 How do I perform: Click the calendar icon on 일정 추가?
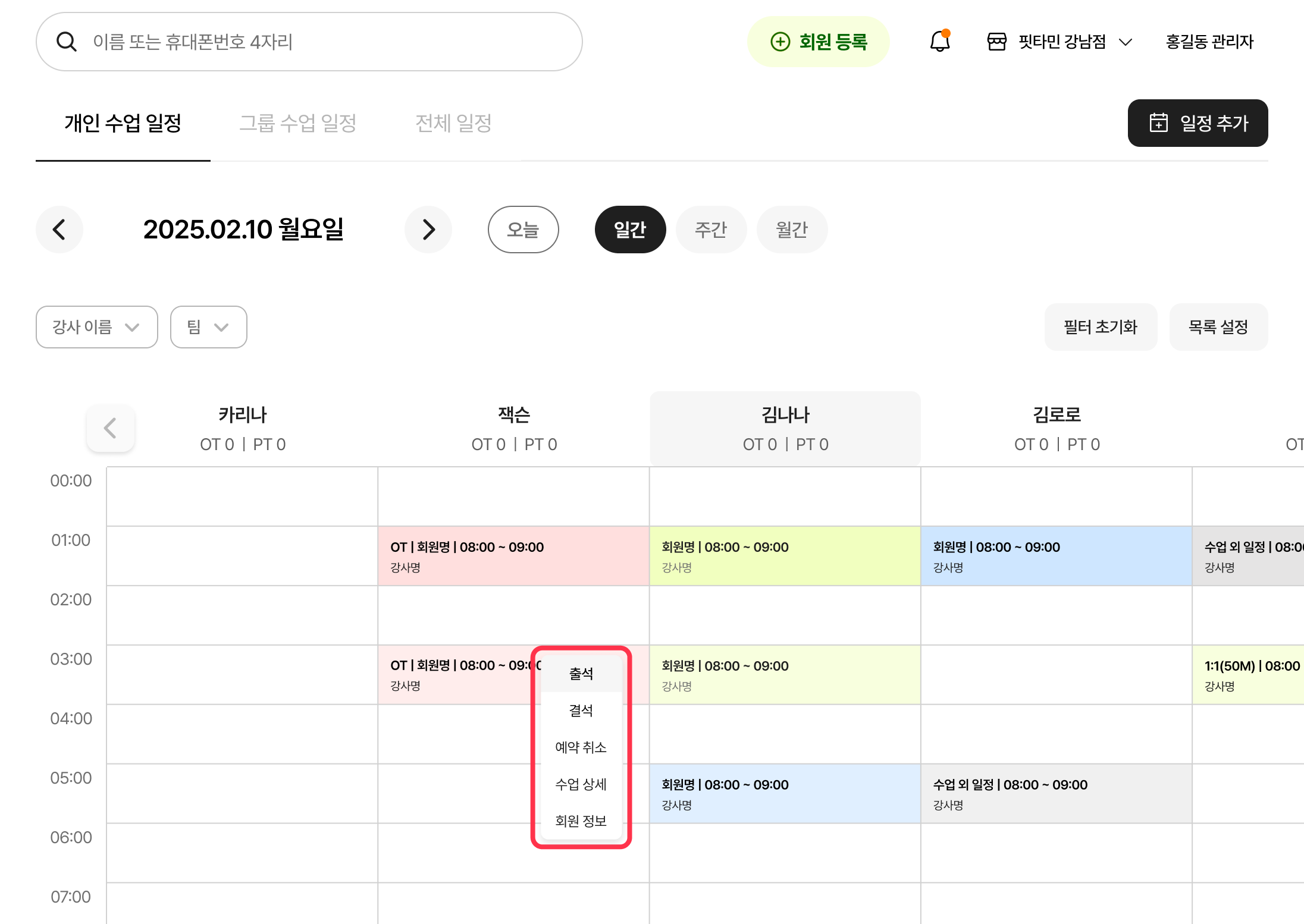1158,122
